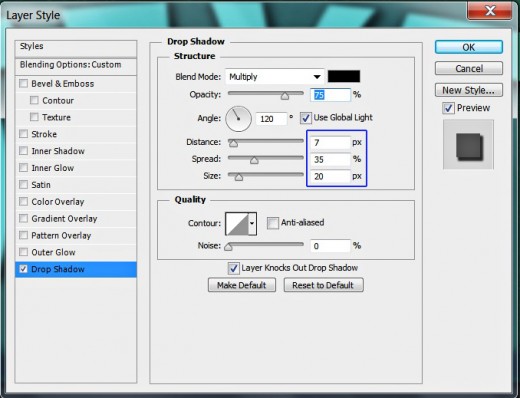Select the Satin style label

pyautogui.click(x=41, y=185)
